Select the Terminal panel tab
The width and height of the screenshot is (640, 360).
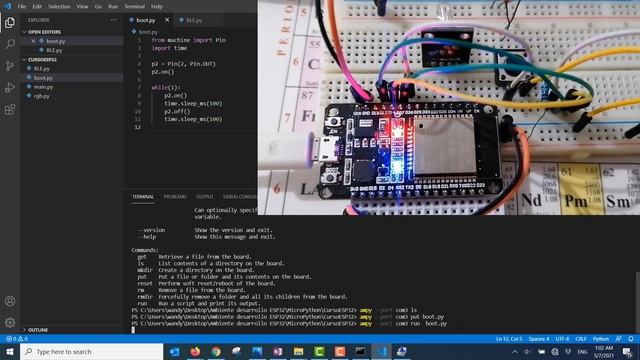tap(143, 197)
